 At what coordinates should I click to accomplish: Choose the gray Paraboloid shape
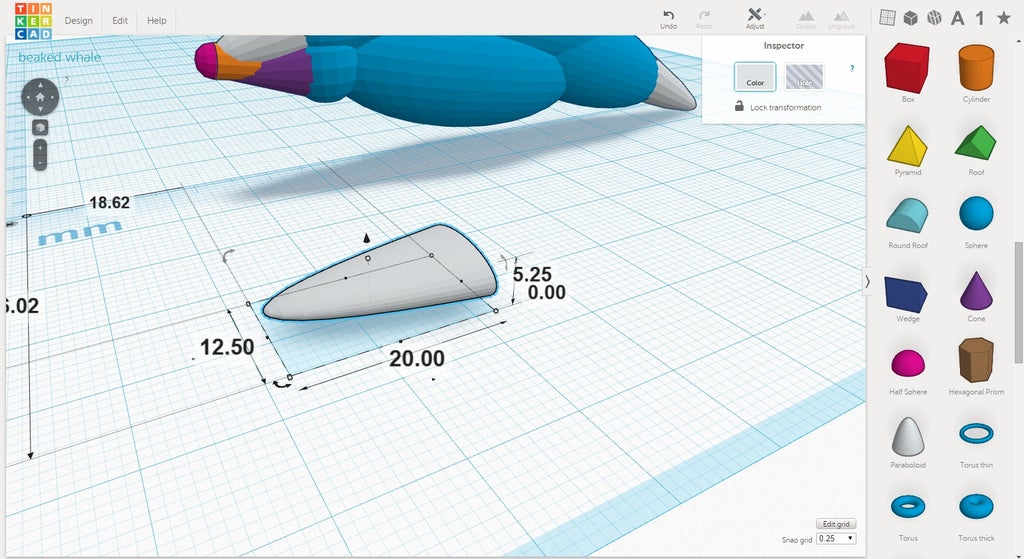tap(908, 437)
